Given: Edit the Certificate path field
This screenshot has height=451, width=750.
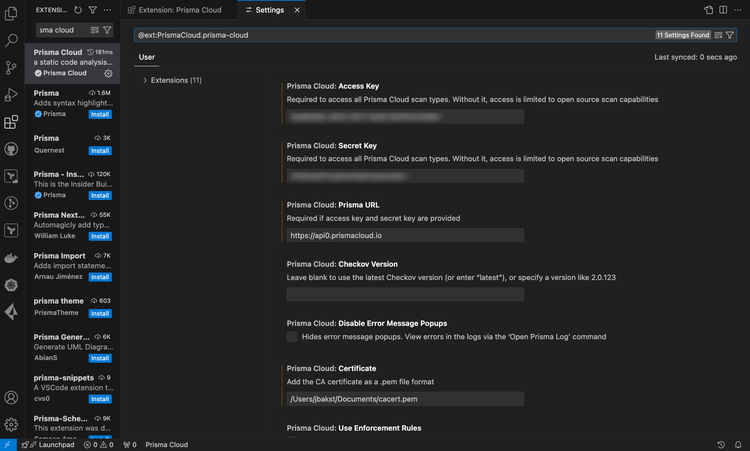Looking at the screenshot, I should click(x=405, y=399).
